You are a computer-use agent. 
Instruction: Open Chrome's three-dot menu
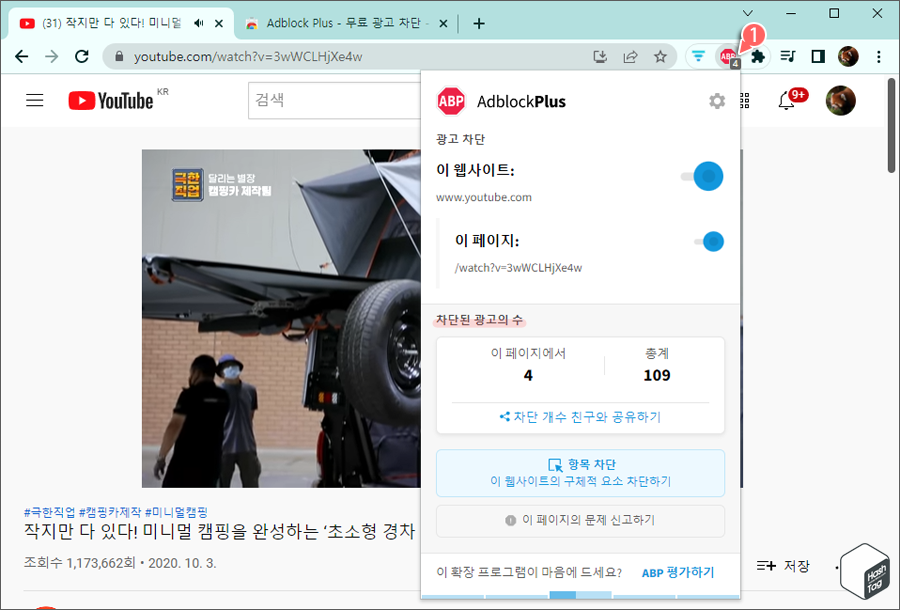click(x=878, y=56)
